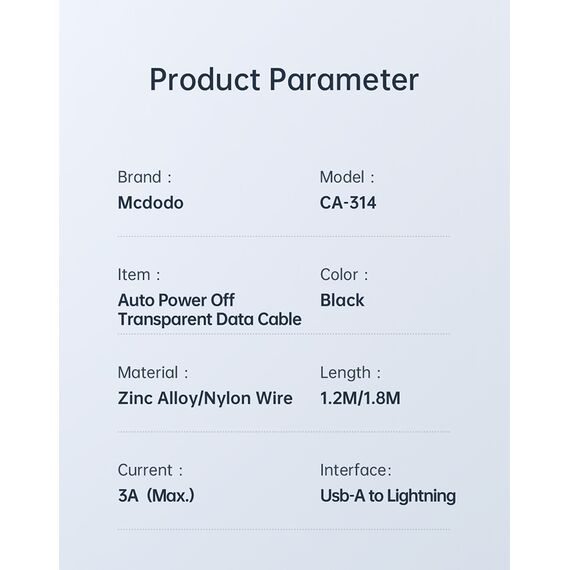This screenshot has width=570, height=570.
Task: Click the Zinc Alloy/Nylon Wire value
Action: coord(205,398)
